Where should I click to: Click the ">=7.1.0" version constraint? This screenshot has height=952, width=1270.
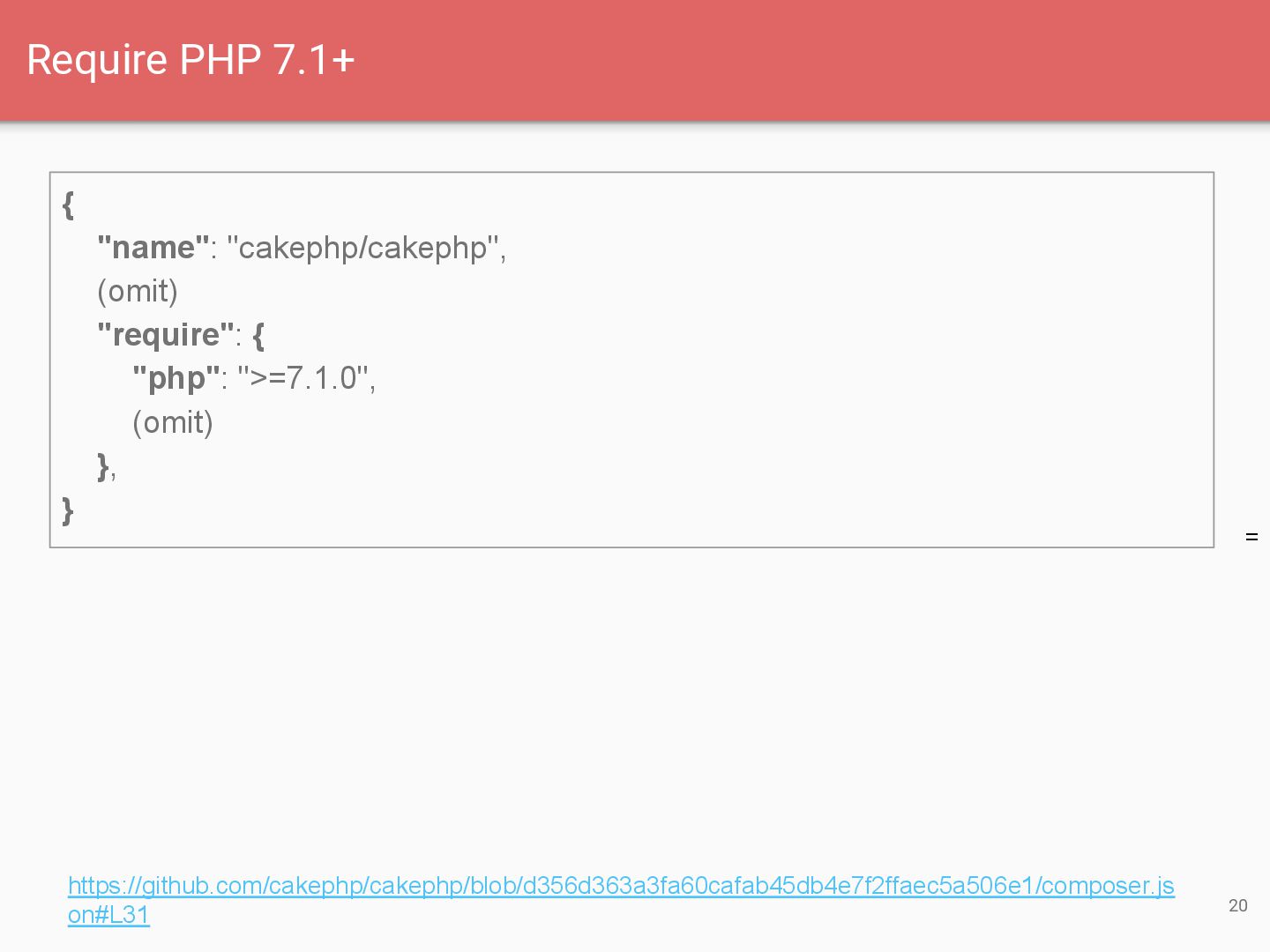(x=303, y=378)
